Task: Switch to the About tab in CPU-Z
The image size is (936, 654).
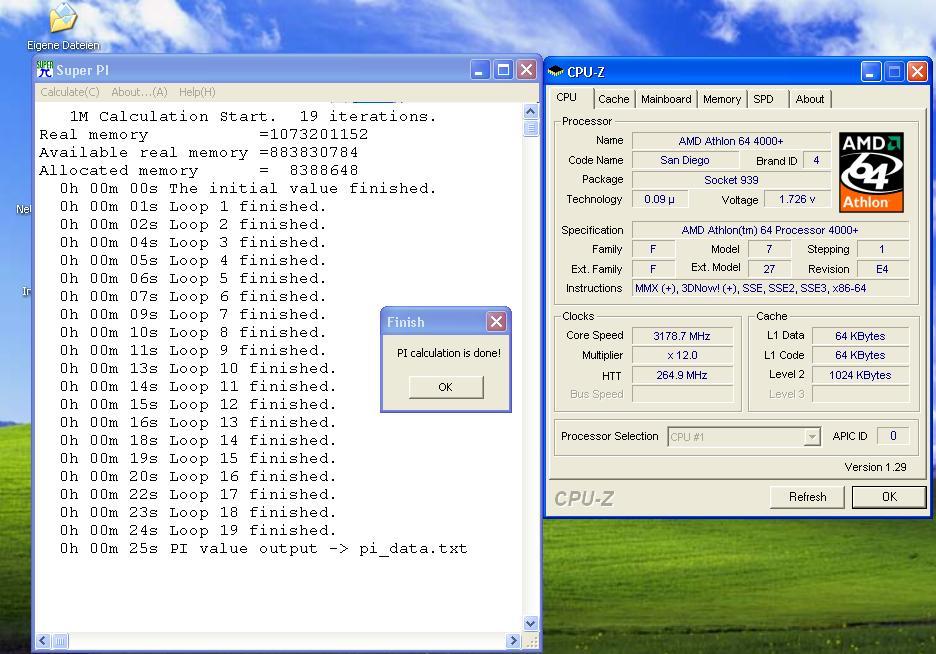Action: click(x=809, y=99)
